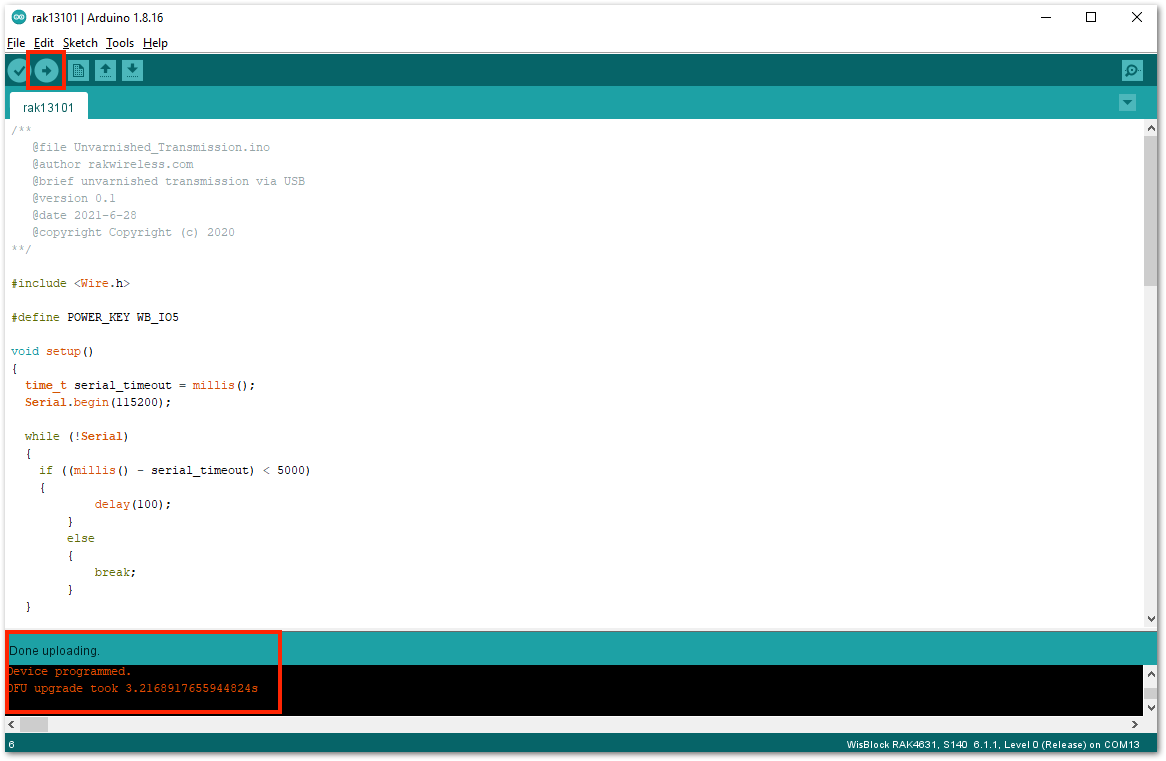Click the '@file Unvarnished_Transmission.ino' comment line

click(x=151, y=147)
